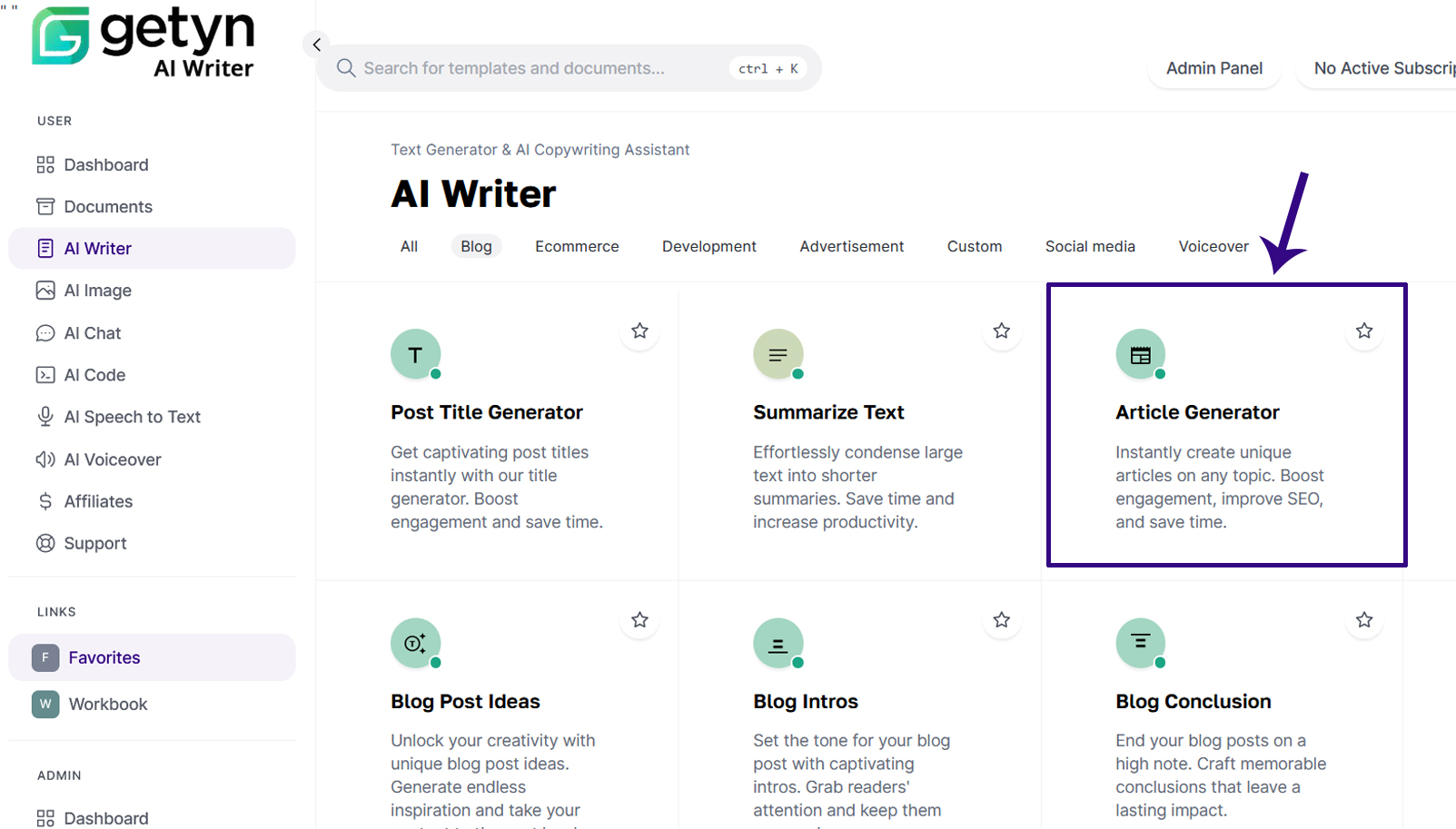
Task: Switch to the Custom tab
Action: pos(975,246)
